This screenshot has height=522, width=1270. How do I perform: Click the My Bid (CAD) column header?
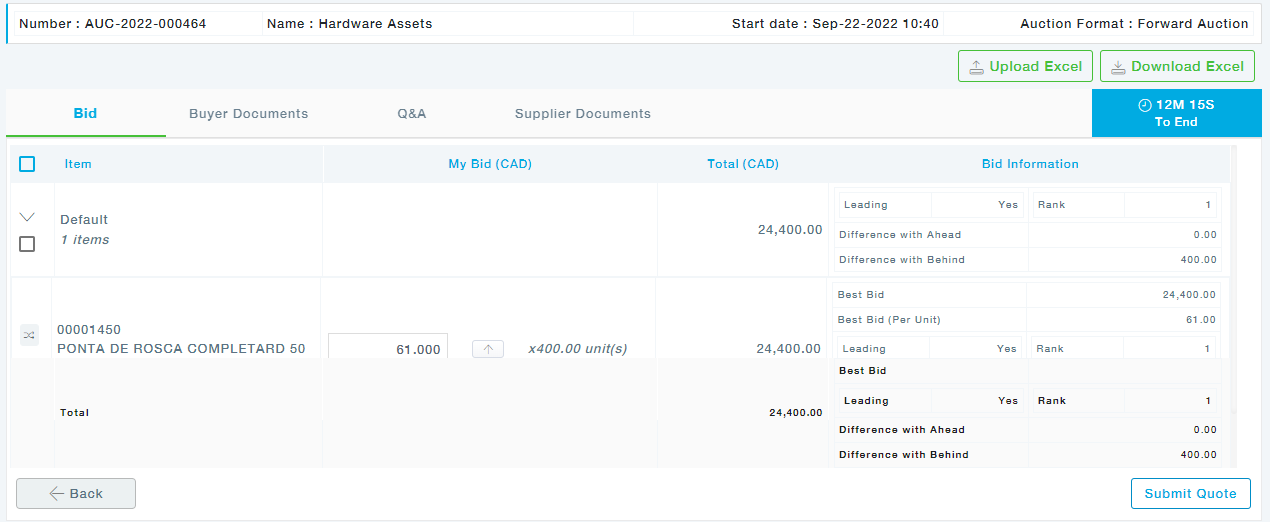click(x=489, y=164)
